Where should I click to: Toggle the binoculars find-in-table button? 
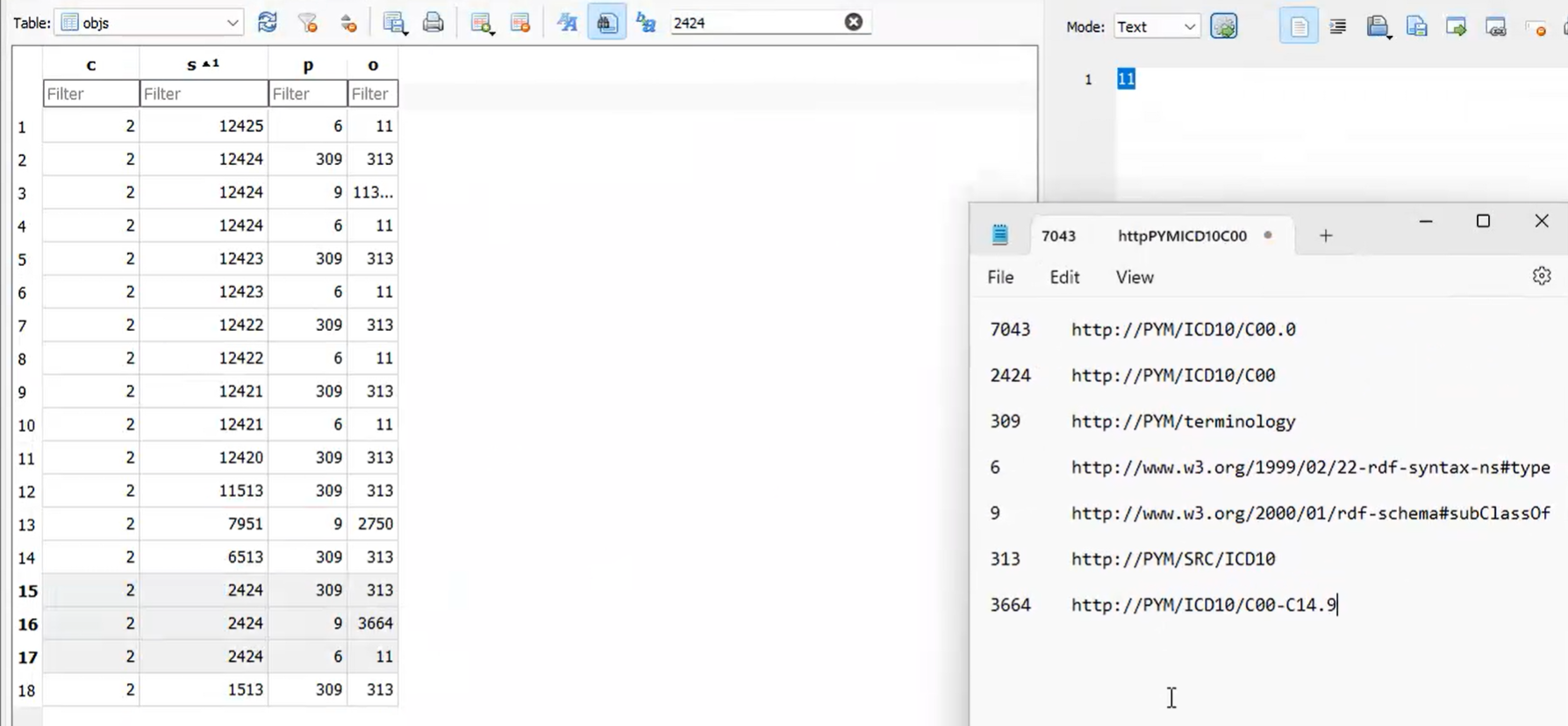click(x=606, y=23)
